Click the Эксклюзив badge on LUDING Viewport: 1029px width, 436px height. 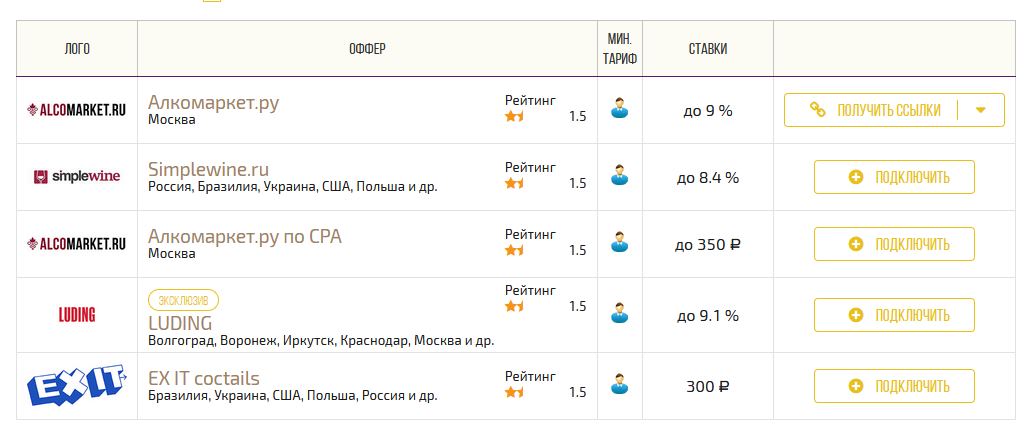pos(183,300)
